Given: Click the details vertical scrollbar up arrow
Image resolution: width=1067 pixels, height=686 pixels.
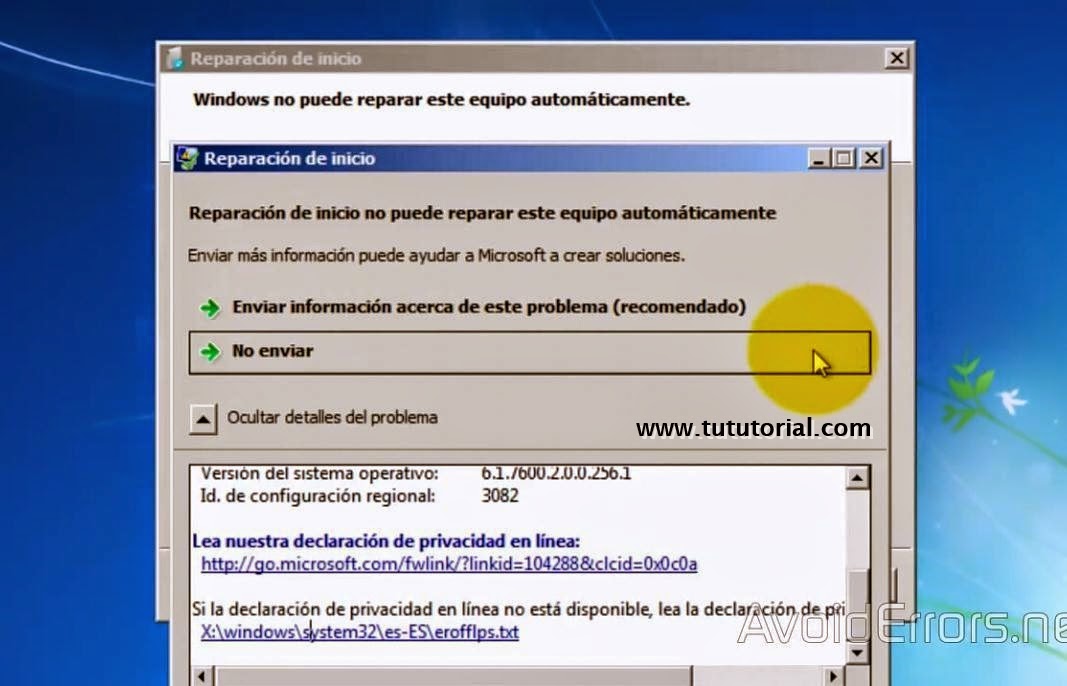Looking at the screenshot, I should coord(857,479).
